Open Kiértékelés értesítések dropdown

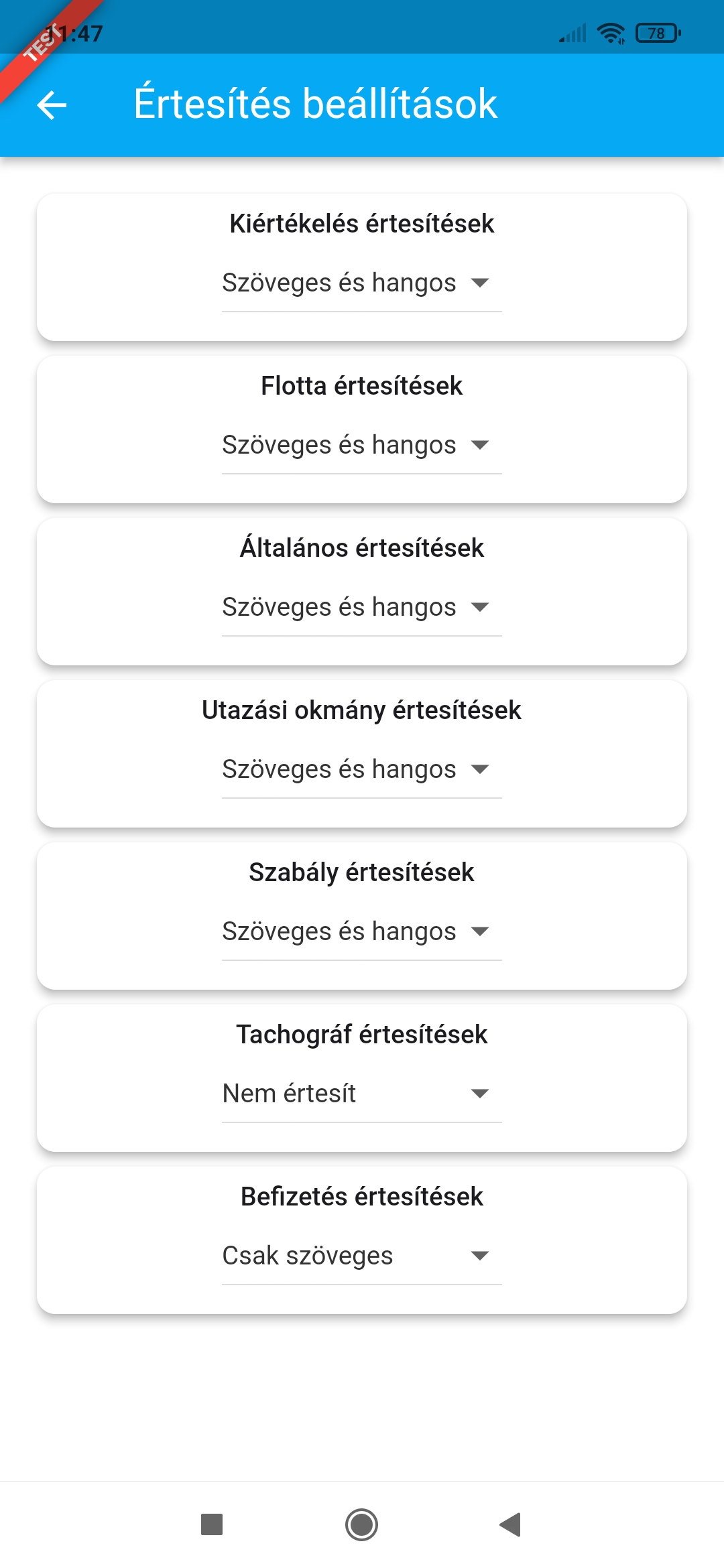[x=361, y=283]
